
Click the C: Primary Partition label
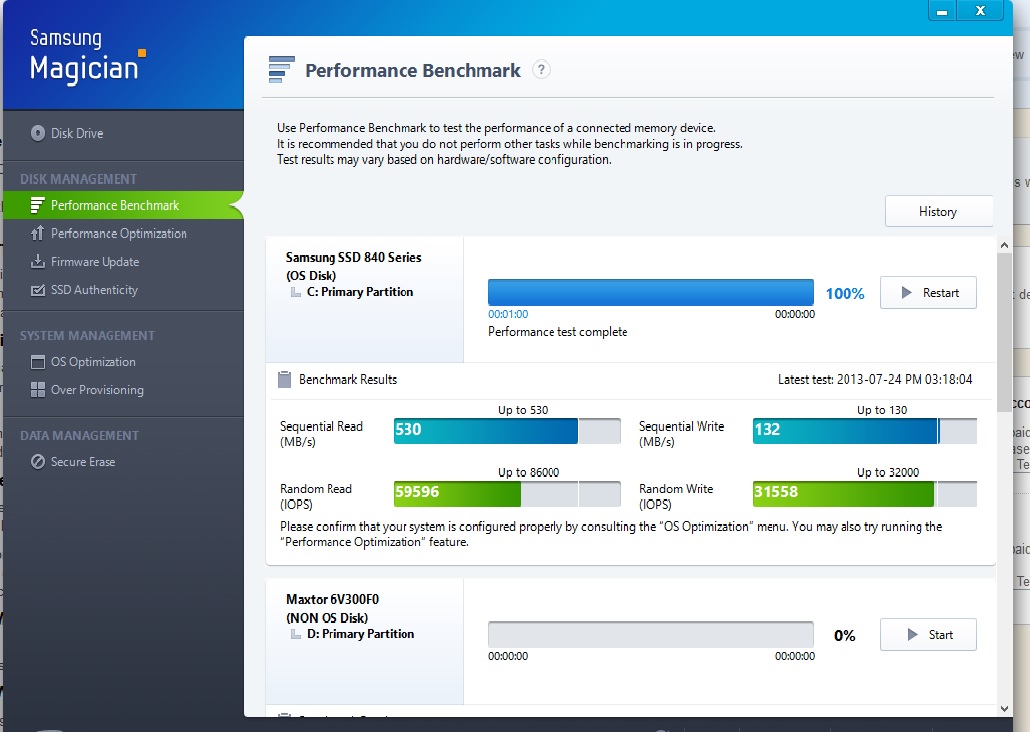pyautogui.click(x=360, y=292)
